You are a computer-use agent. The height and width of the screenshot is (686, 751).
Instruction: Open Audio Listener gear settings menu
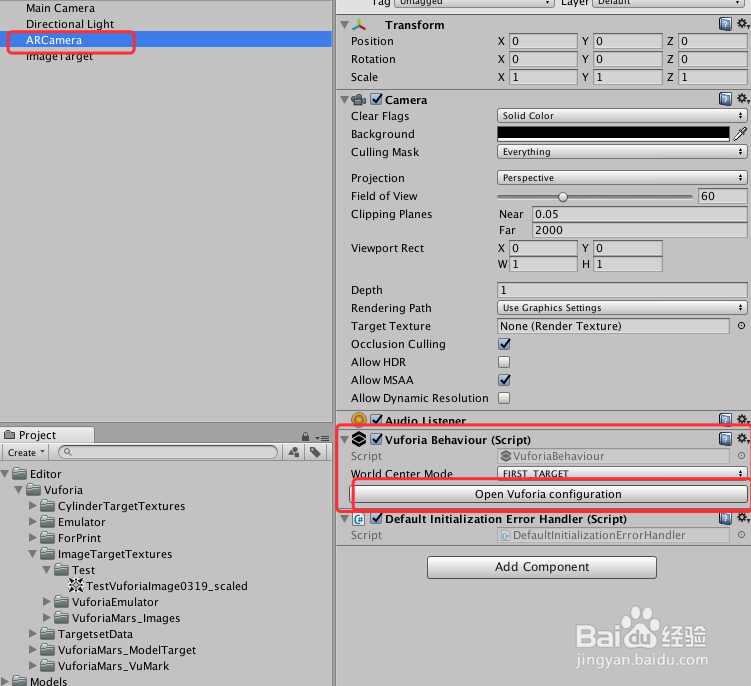coord(743,419)
